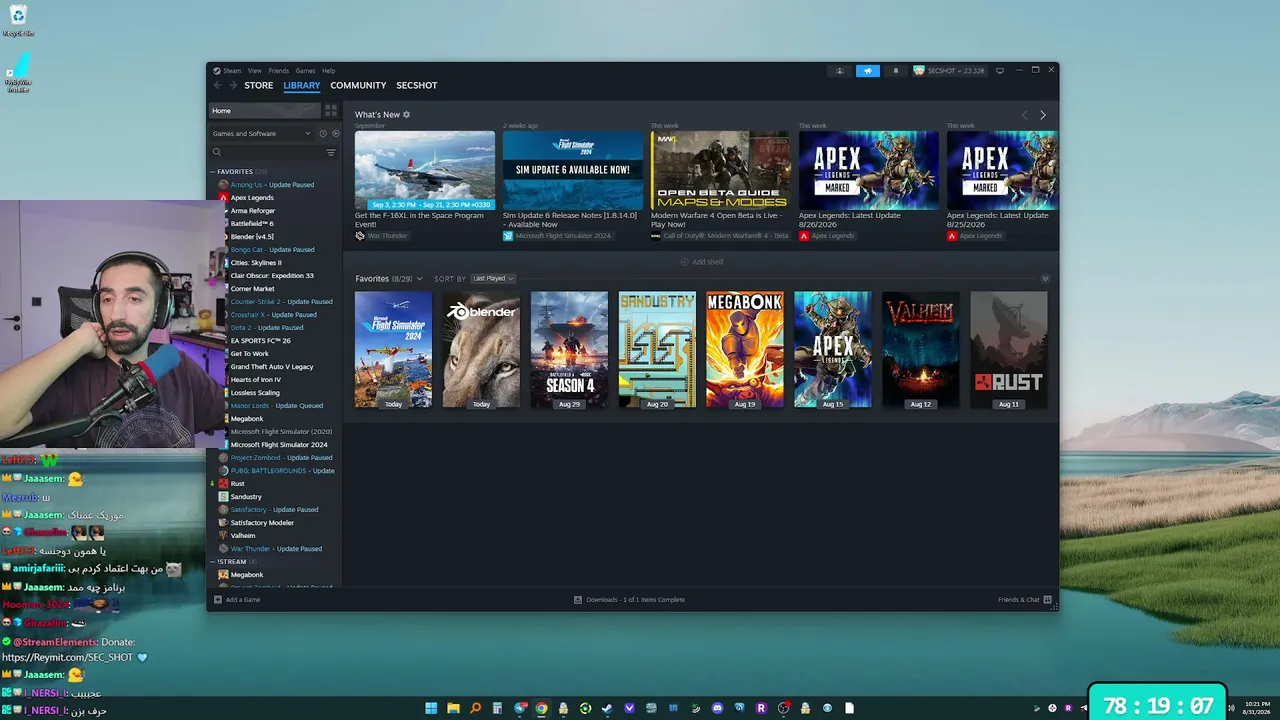Viewport: 1280px width, 720px height.
Task: Click the recent activity clock icon
Action: (323, 133)
